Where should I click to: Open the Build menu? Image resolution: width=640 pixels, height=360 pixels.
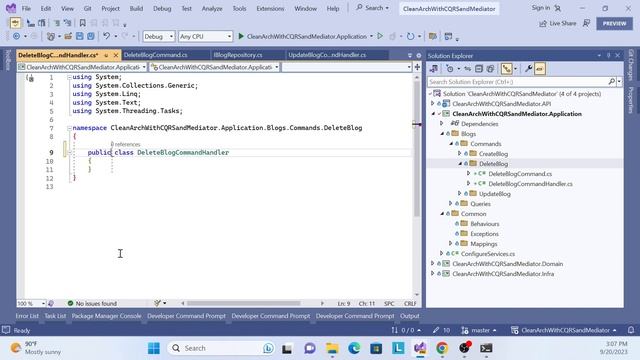click(x=136, y=8)
